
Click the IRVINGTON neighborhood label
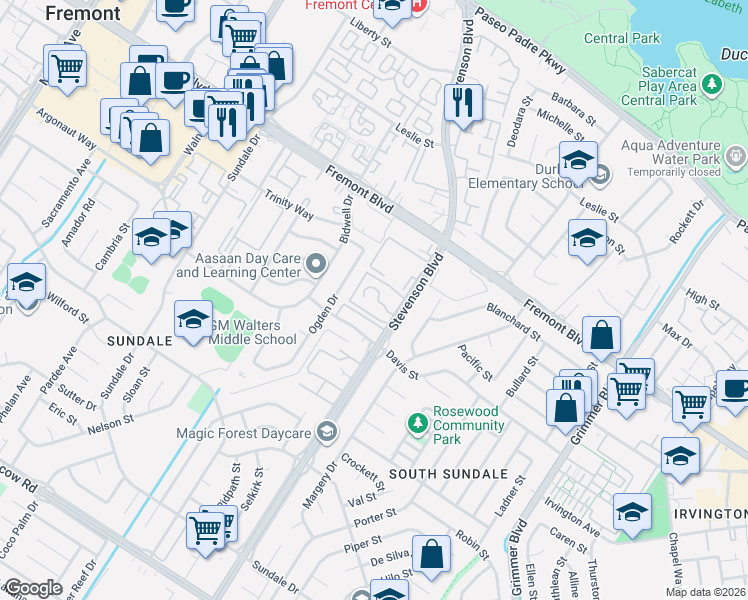tap(711, 514)
